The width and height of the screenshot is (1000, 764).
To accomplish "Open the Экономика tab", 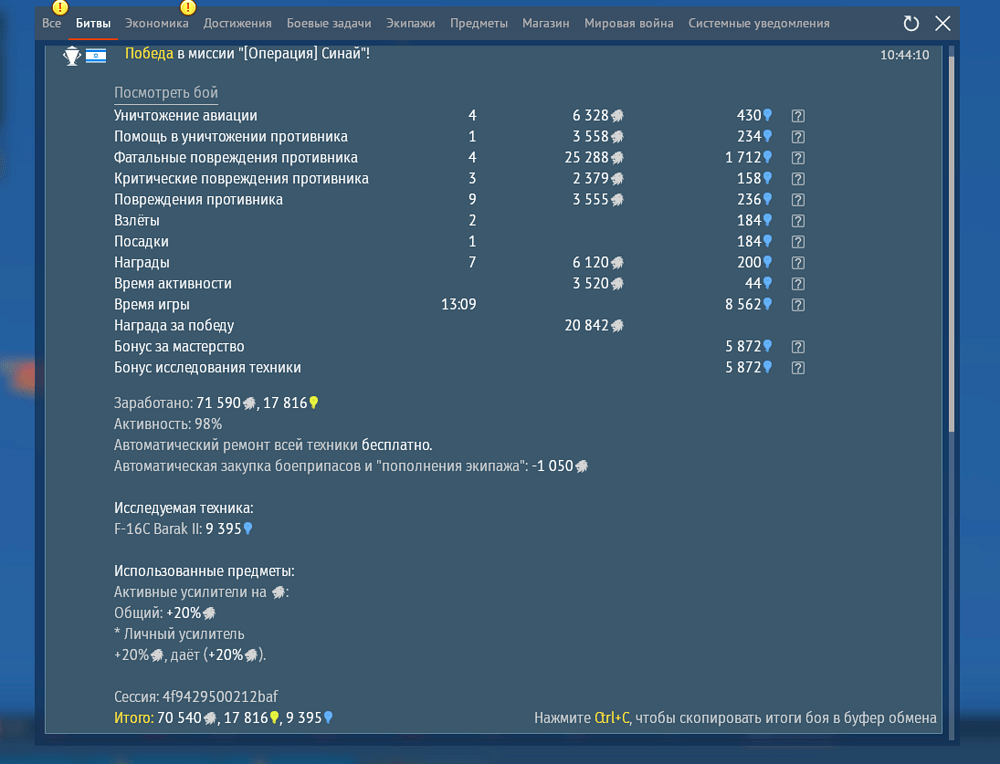I will [x=157, y=23].
